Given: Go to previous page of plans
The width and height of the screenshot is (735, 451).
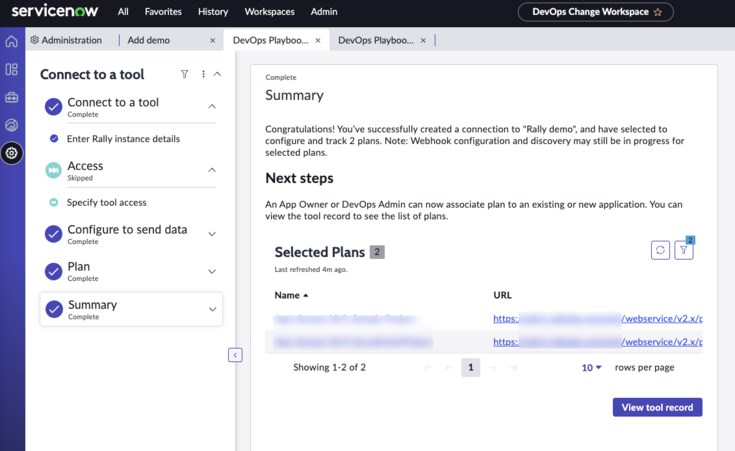Looking at the screenshot, I should point(449,368).
